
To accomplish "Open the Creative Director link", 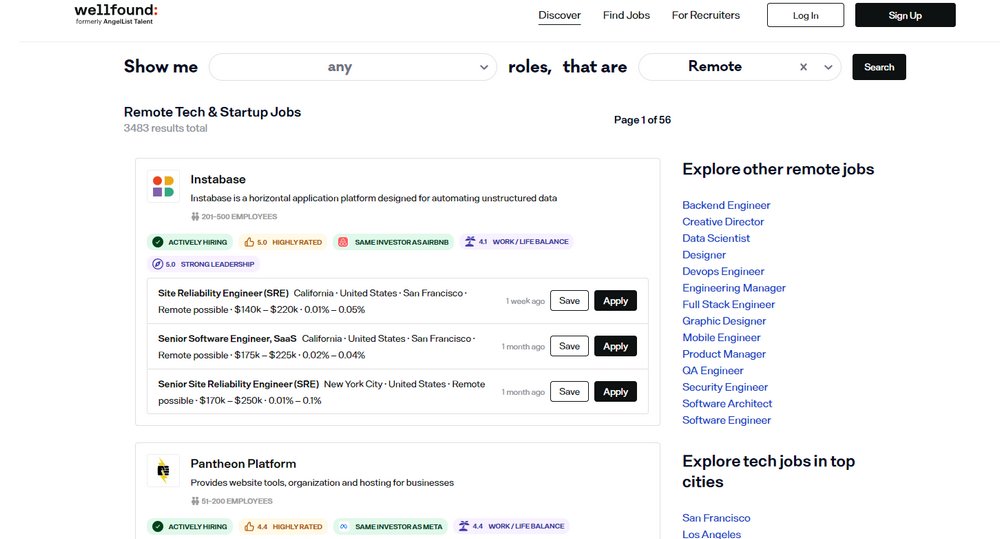I will (x=723, y=222).
